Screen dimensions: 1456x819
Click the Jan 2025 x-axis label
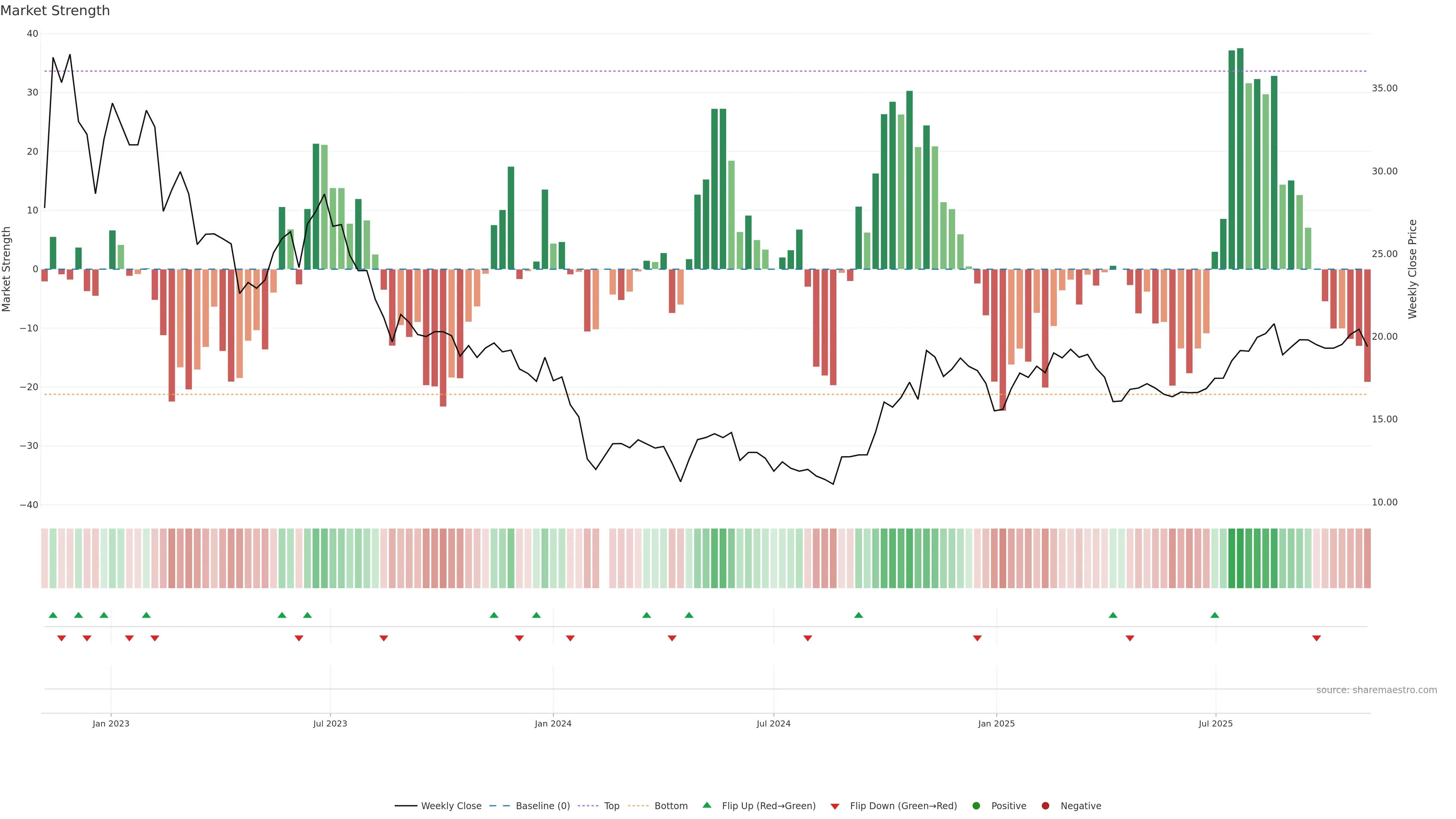click(x=996, y=723)
